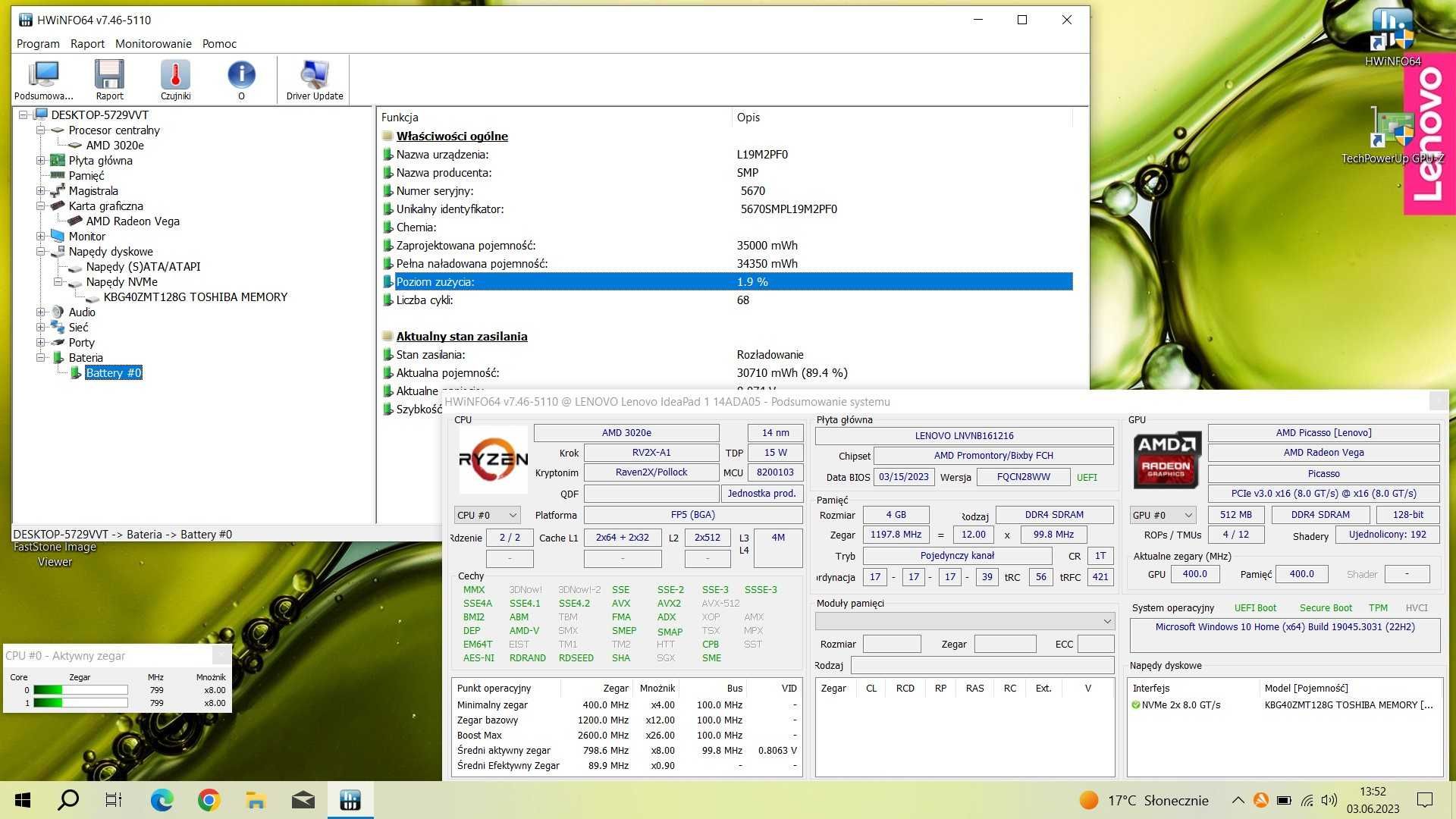Click the HWiNFO64 taskbar icon
The height and width of the screenshot is (819, 1456).
click(x=350, y=800)
